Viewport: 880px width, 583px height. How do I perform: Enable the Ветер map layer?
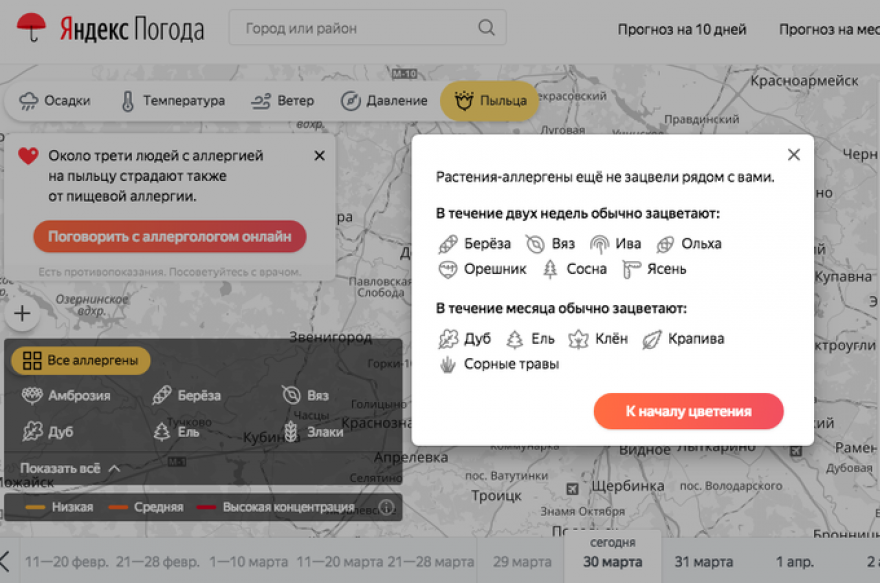click(283, 101)
